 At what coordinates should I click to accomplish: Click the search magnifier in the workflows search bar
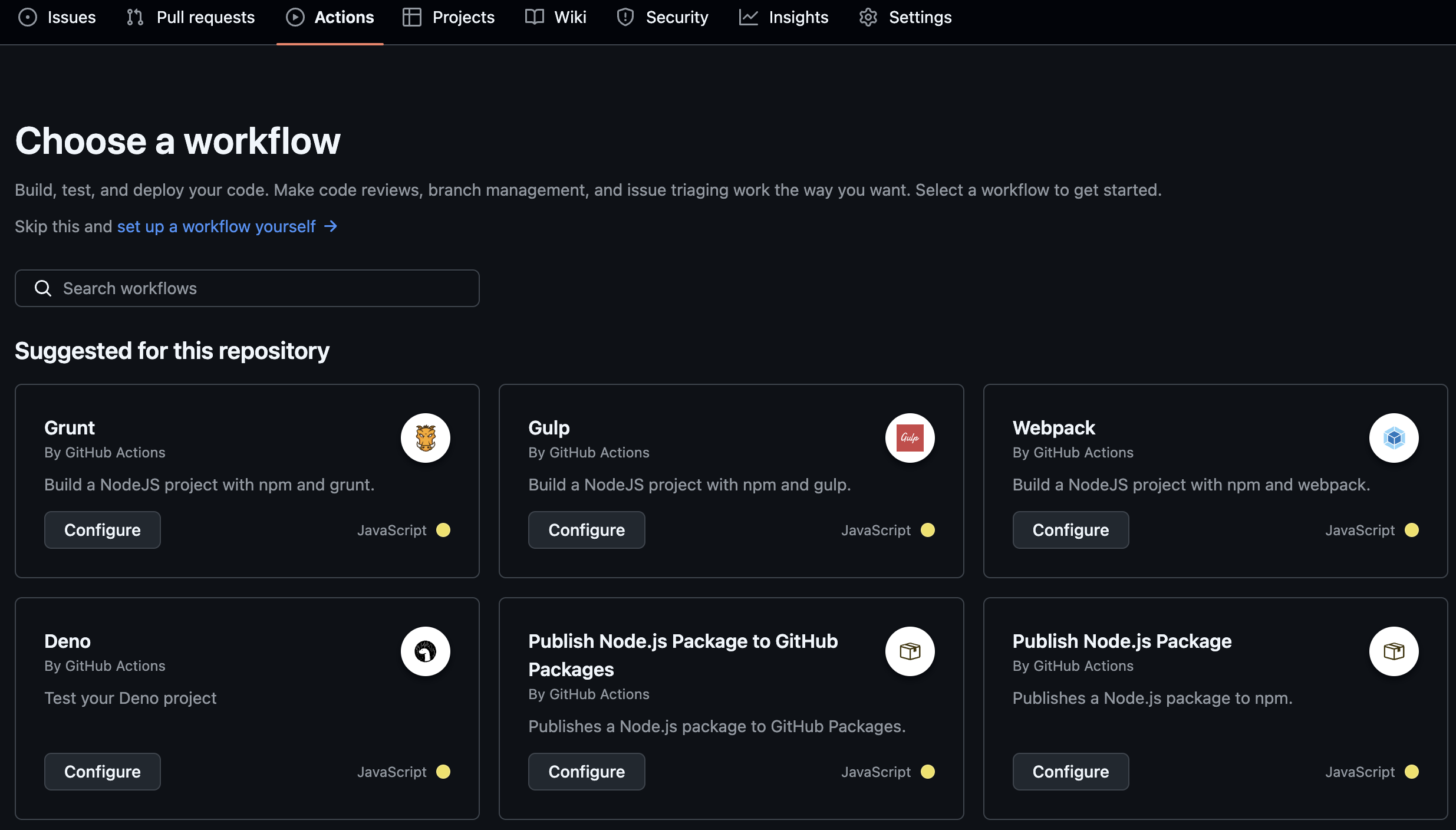[x=42, y=288]
